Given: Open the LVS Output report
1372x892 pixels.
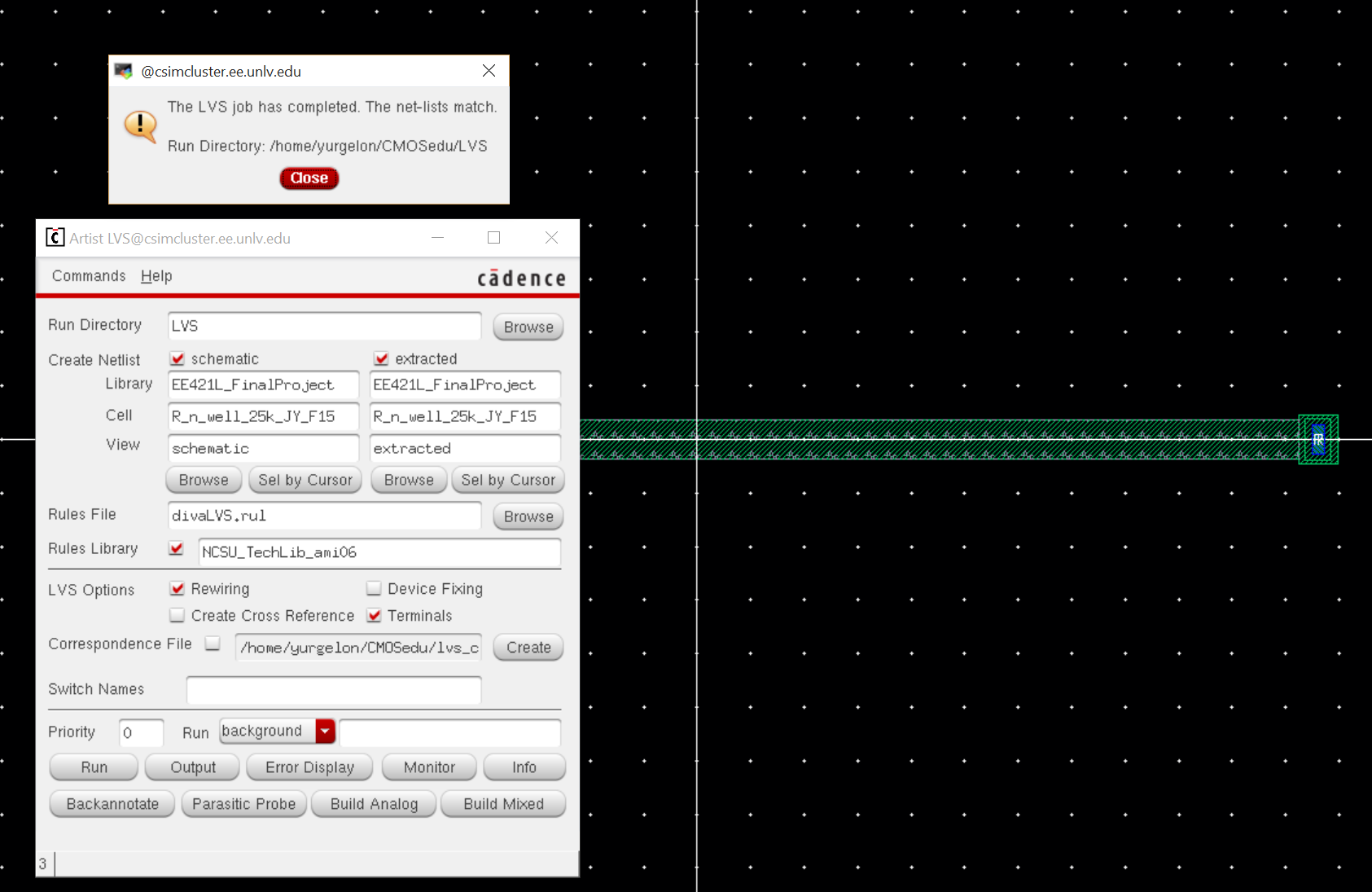Looking at the screenshot, I should coord(193,767).
